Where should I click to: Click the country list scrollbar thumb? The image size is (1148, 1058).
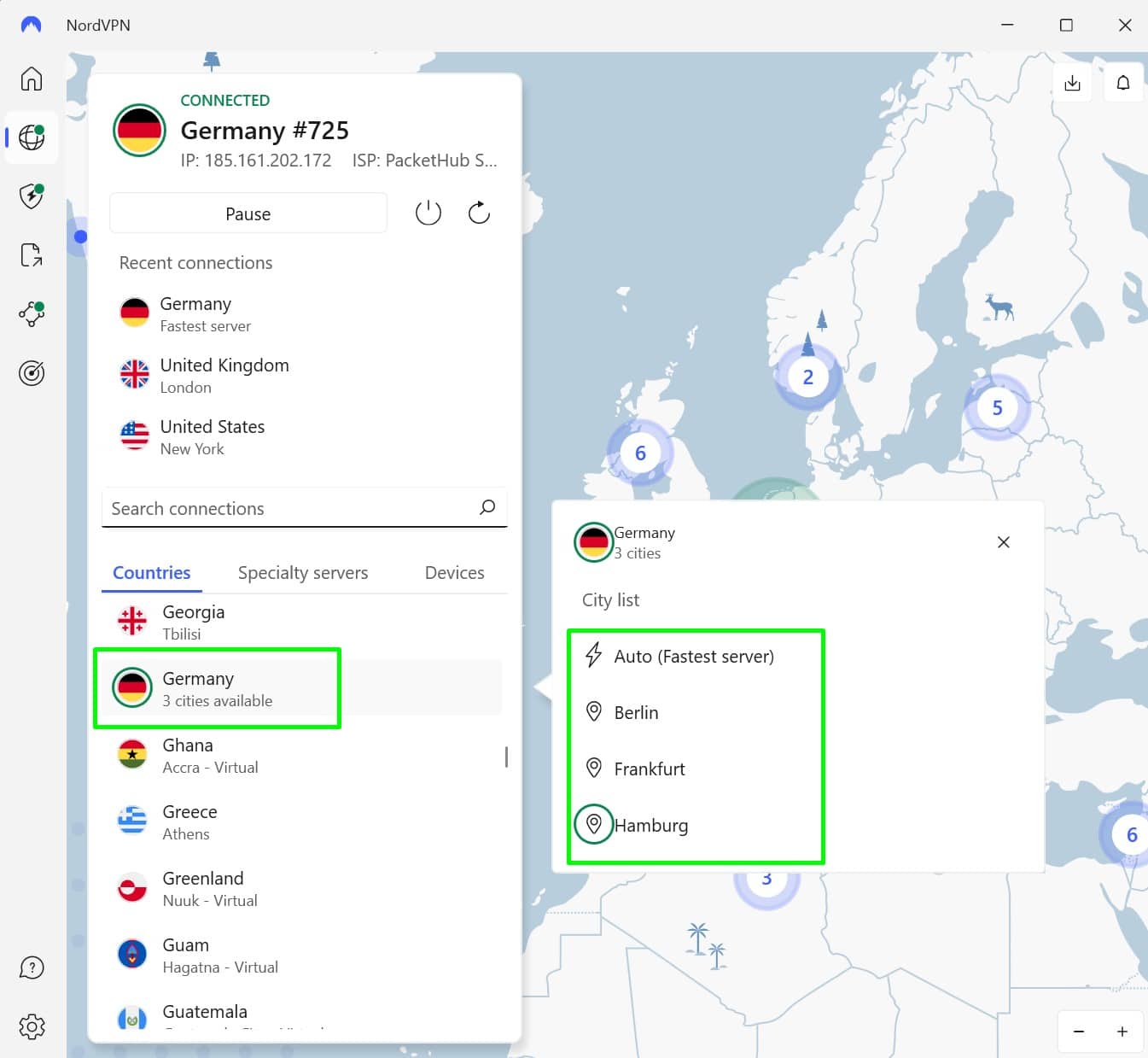coord(506,757)
